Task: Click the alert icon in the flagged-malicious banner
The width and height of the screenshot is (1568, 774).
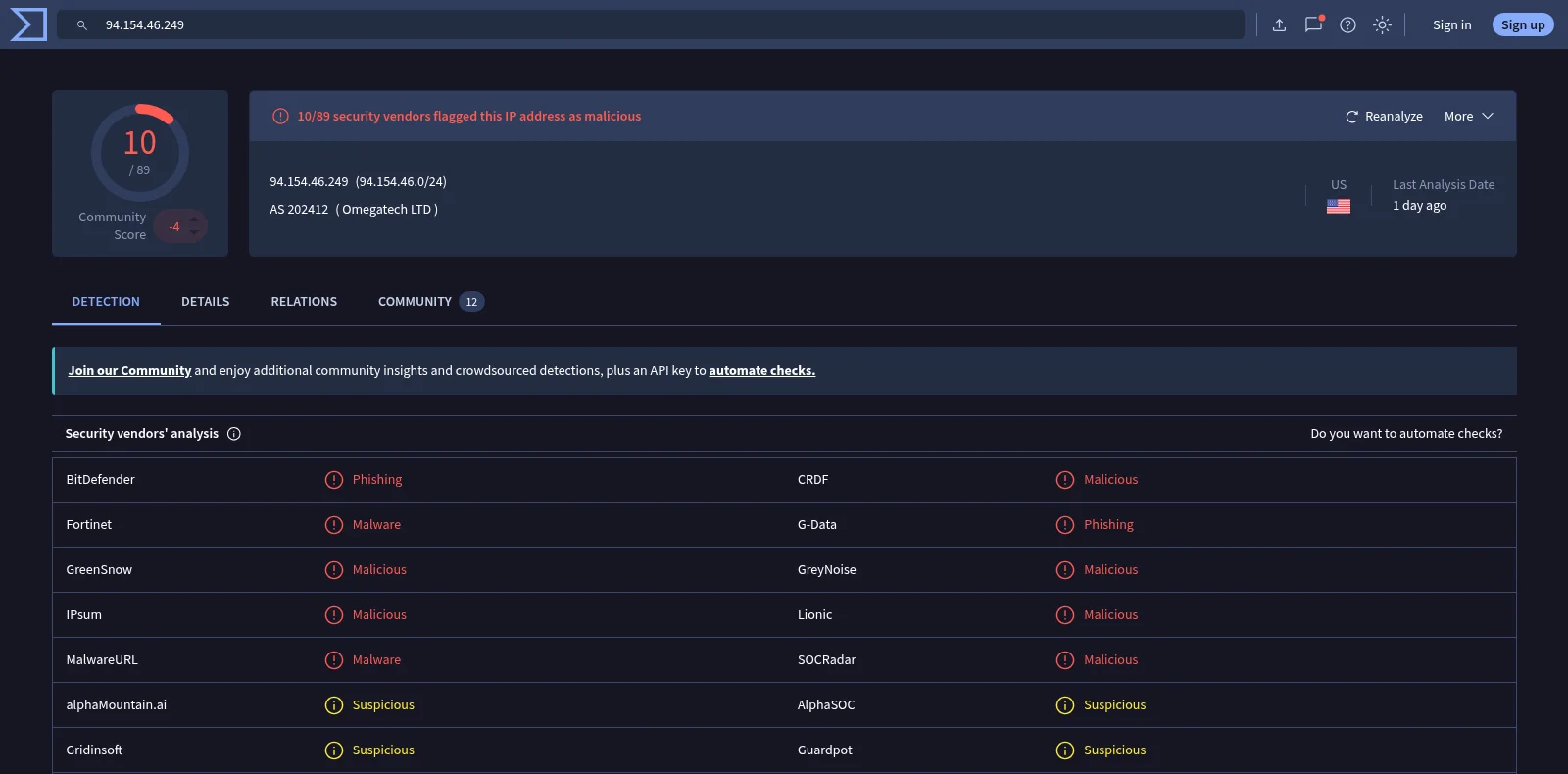Action: pyautogui.click(x=280, y=117)
